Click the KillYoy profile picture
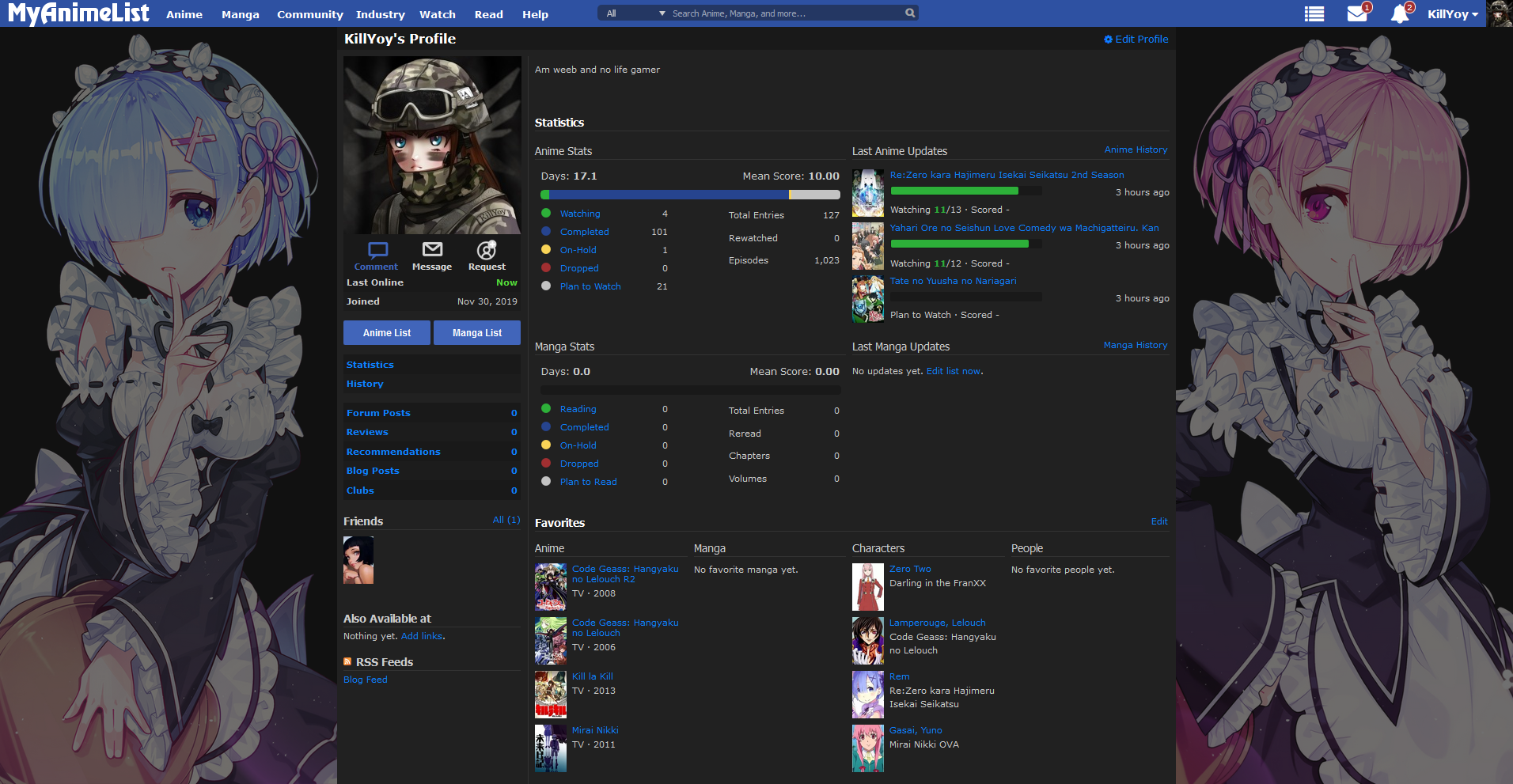 click(432, 145)
